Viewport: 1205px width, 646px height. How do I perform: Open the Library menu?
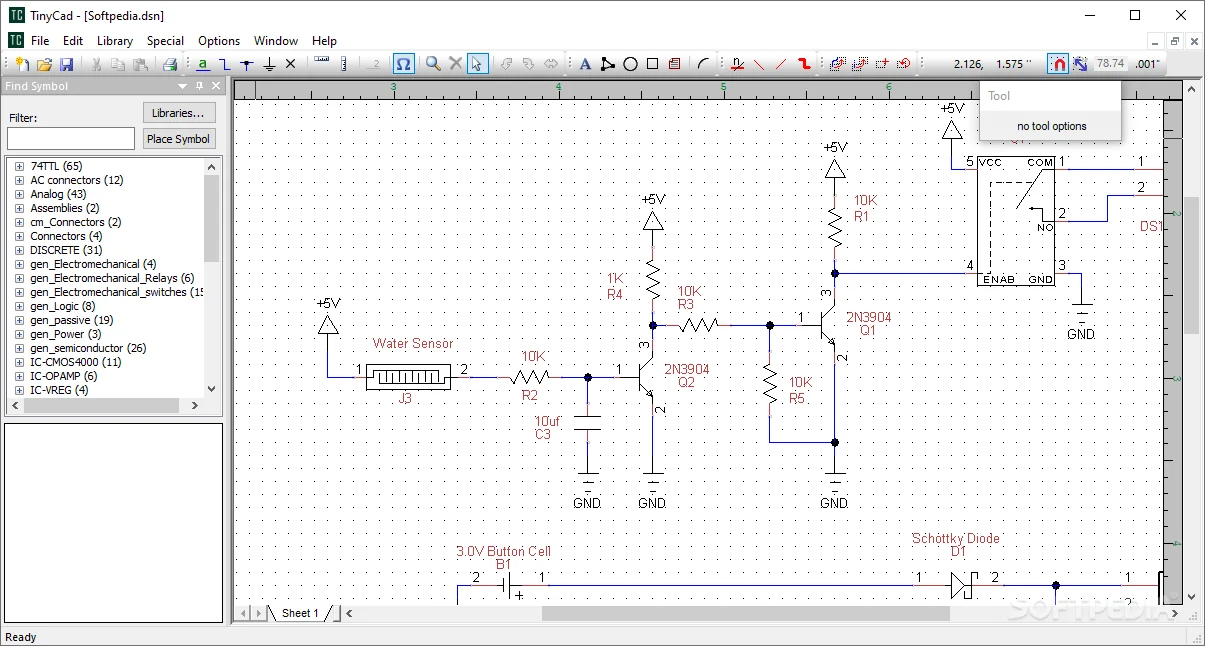(x=114, y=41)
